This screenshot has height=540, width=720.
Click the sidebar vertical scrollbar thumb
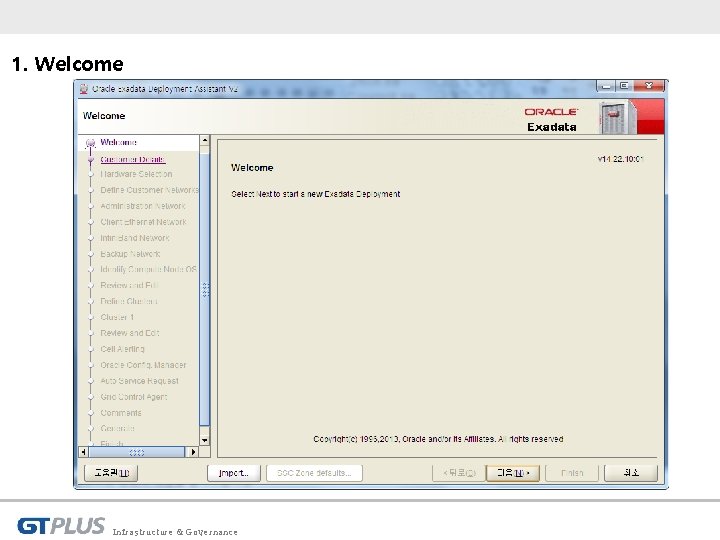[205, 289]
